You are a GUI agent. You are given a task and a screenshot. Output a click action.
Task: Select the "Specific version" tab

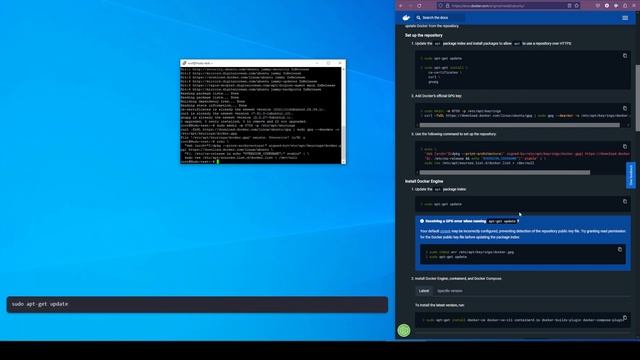[450, 291]
